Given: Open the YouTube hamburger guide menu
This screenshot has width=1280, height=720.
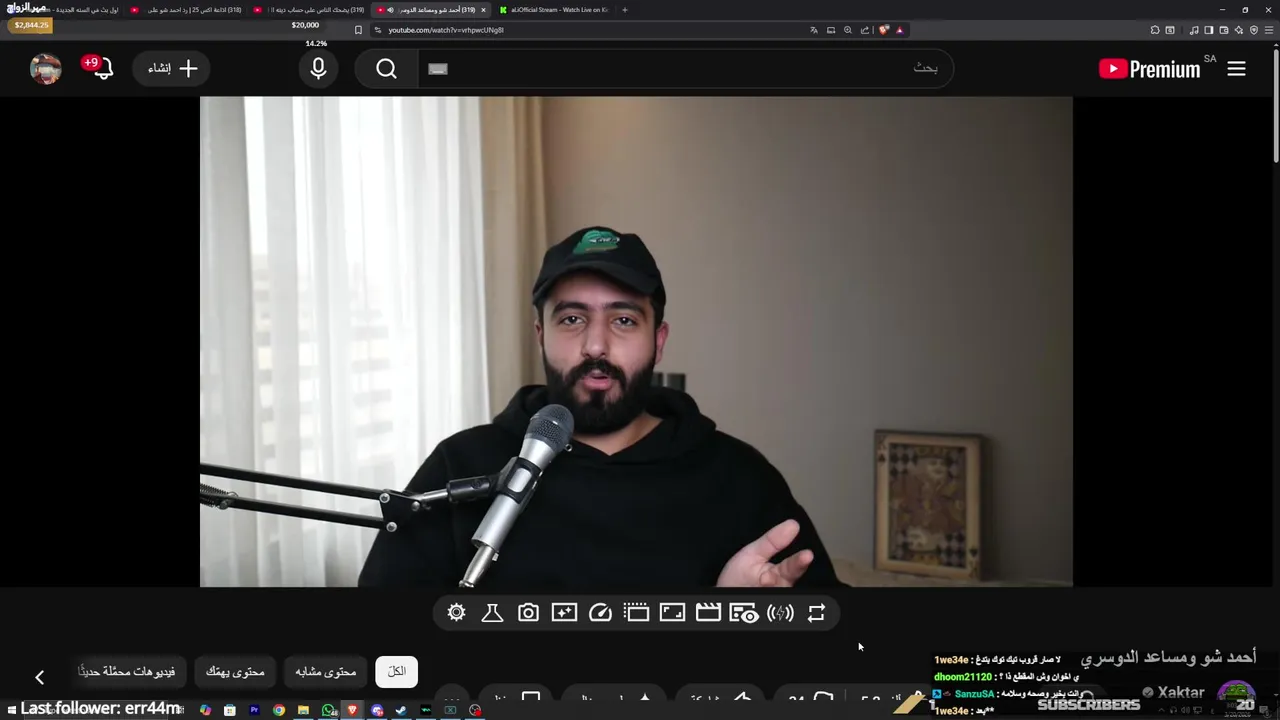Looking at the screenshot, I should (1237, 69).
